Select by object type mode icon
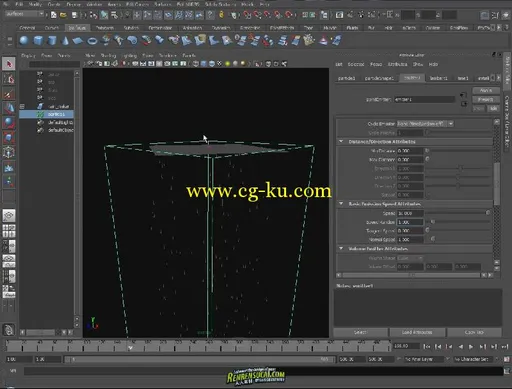Image resolution: width=512 pixels, height=389 pixels. (x=104, y=15)
